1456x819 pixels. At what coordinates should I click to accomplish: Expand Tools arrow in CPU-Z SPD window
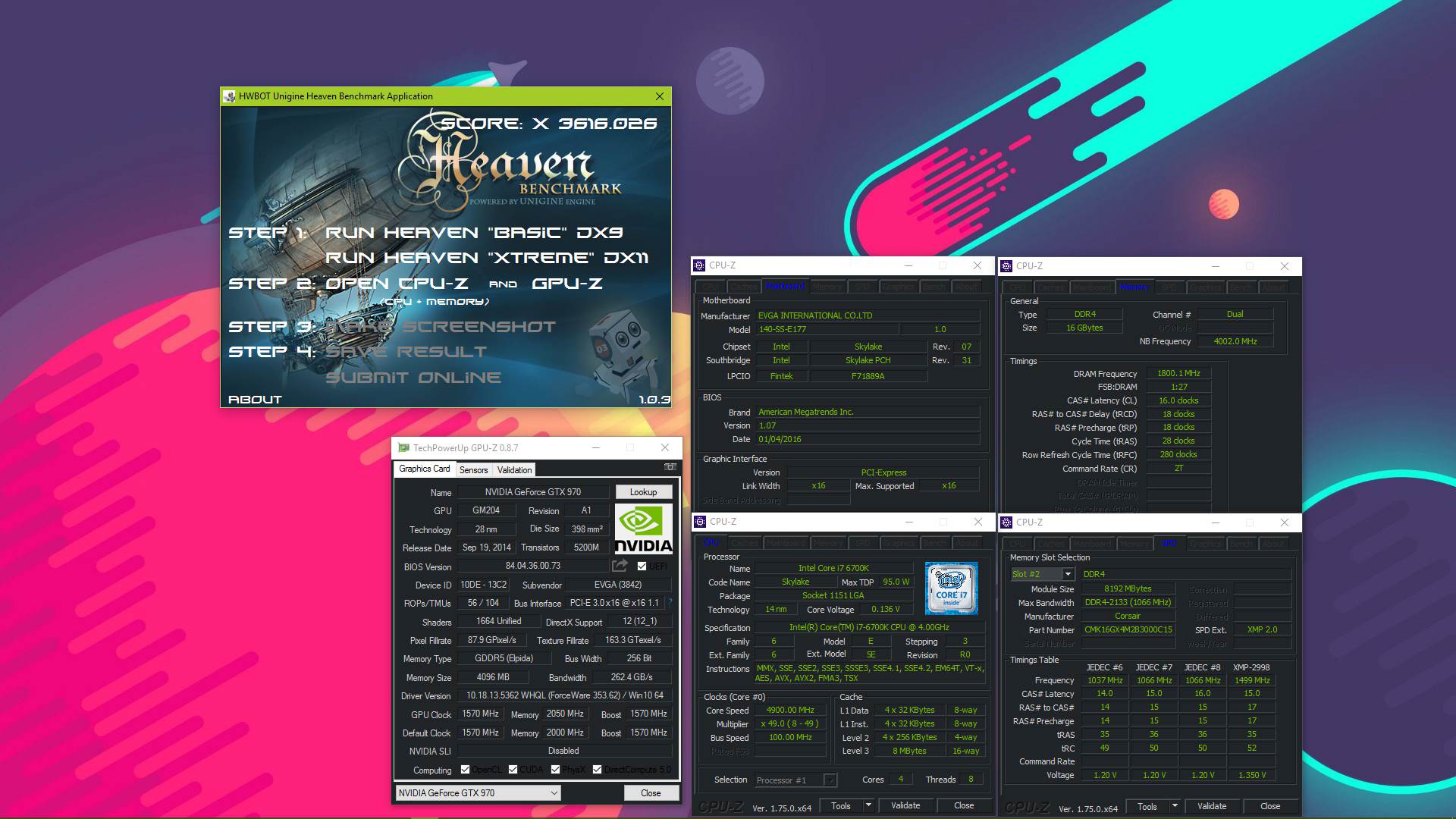point(1175,806)
